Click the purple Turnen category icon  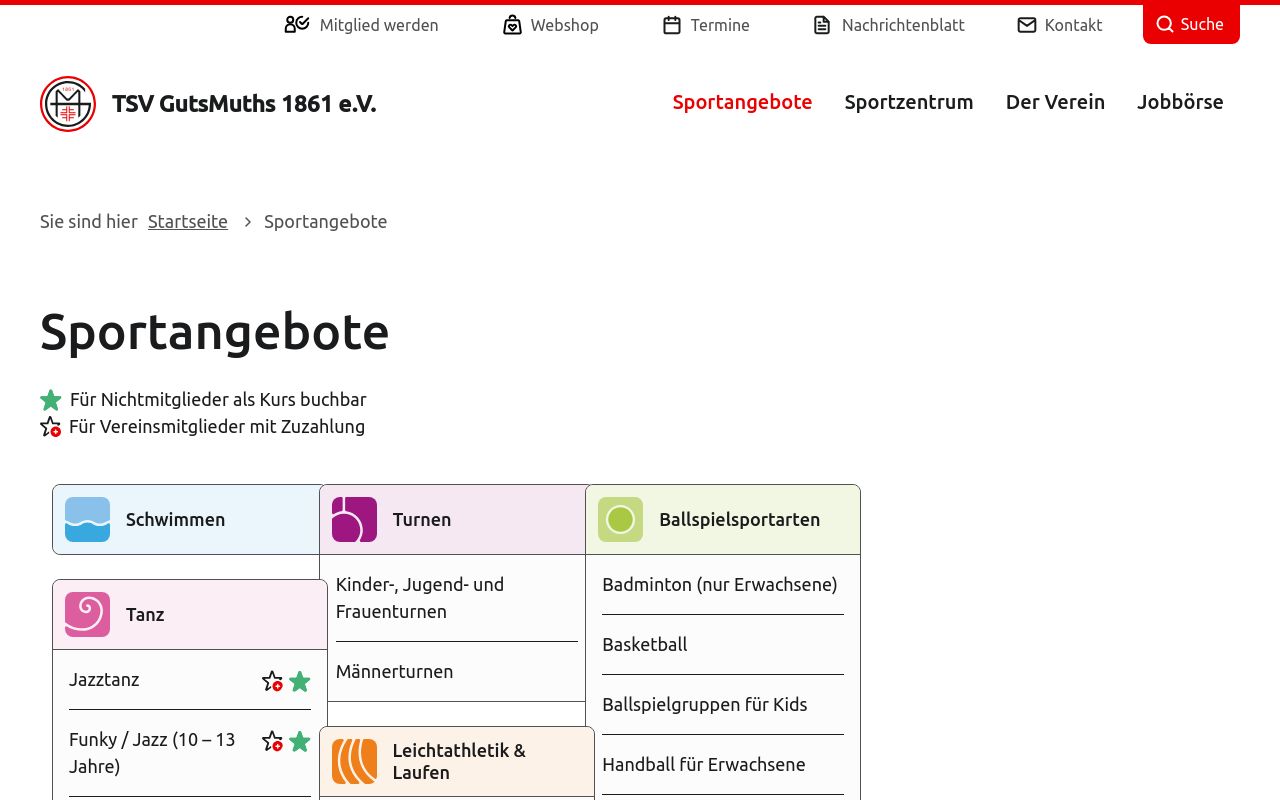tap(354, 520)
